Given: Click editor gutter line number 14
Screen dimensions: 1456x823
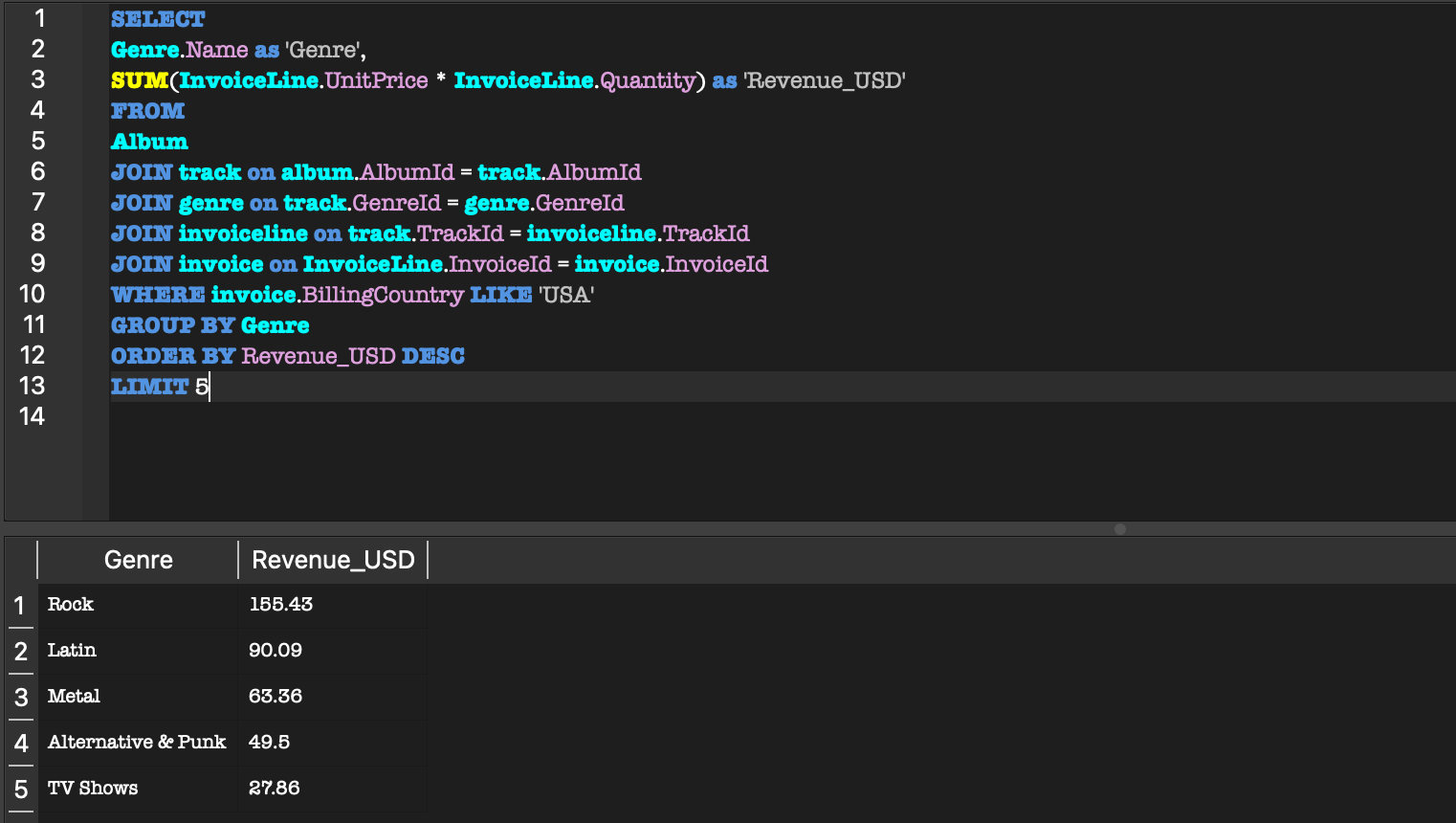Looking at the screenshot, I should click(33, 417).
